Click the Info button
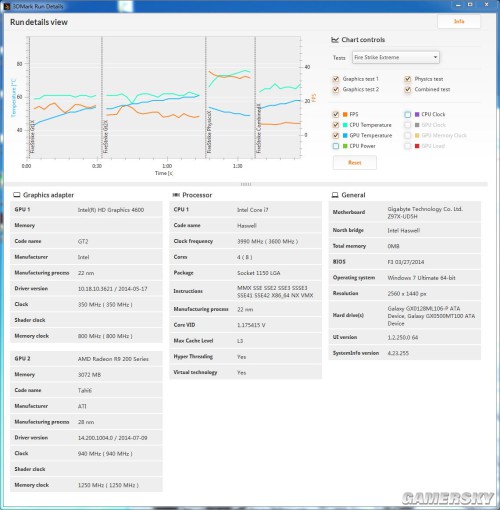The image size is (500, 510). 459,21
